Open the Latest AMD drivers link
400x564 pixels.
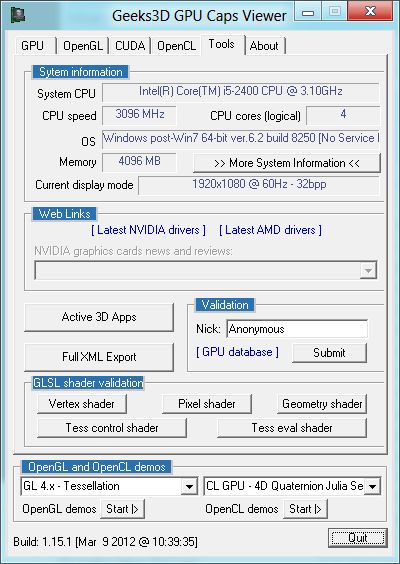tap(270, 230)
